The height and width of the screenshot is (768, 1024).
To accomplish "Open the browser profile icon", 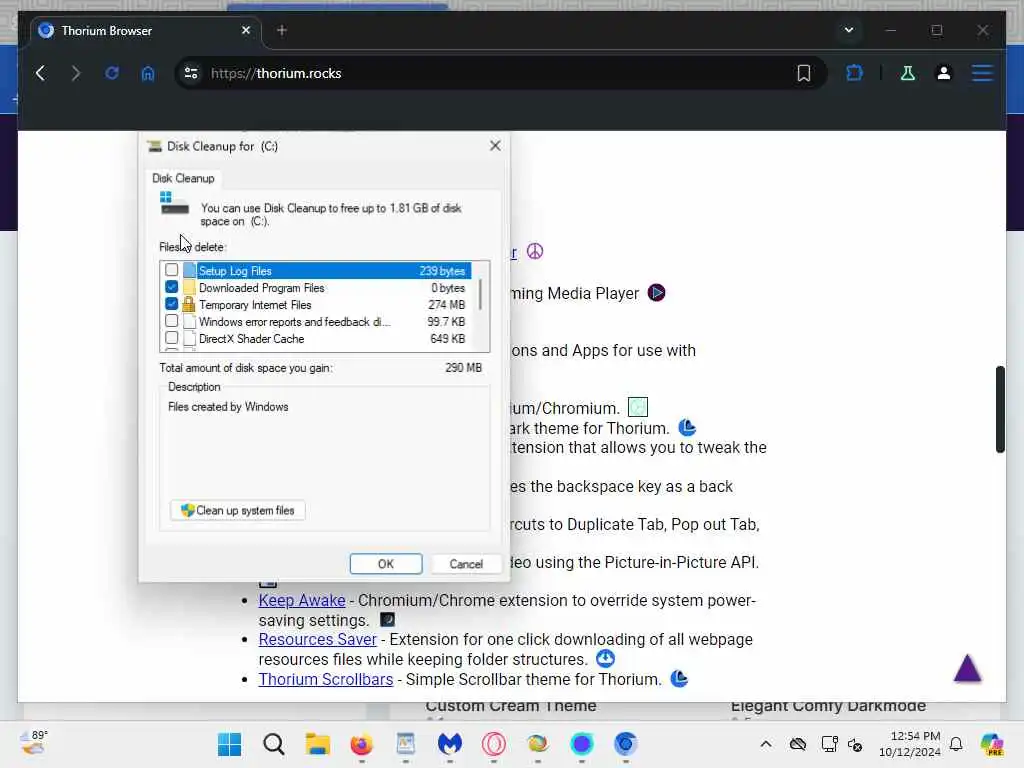I will (x=944, y=73).
